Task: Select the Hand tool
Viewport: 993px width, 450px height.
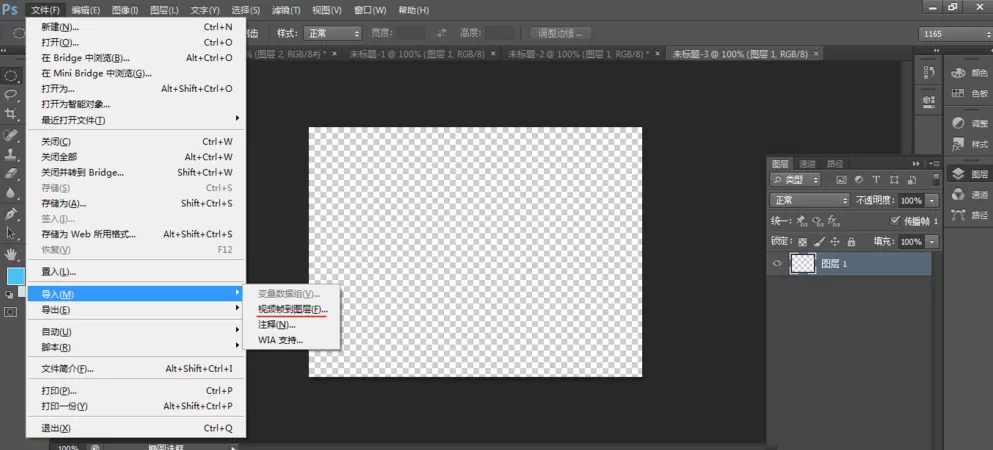Action: (x=11, y=254)
